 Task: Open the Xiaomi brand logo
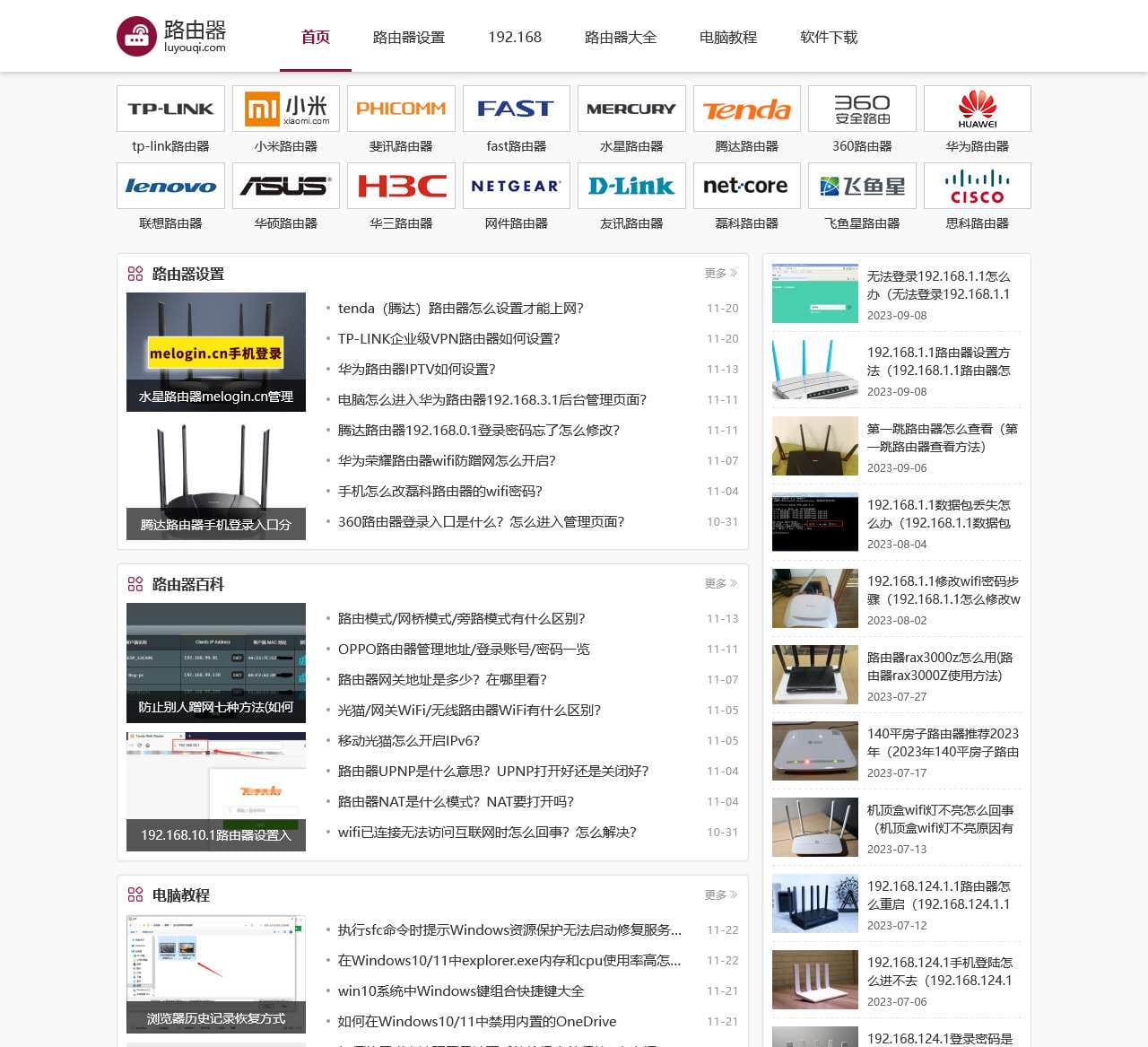coord(286,109)
